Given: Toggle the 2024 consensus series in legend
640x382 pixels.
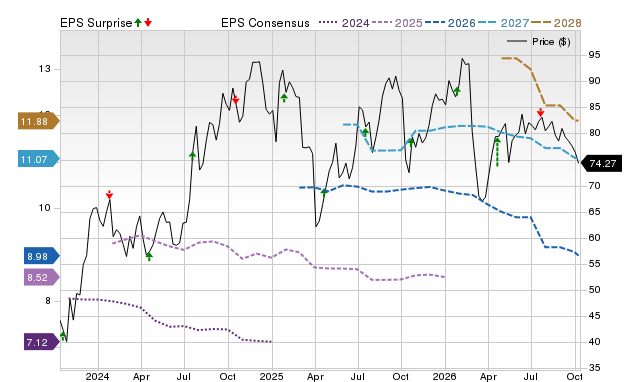Looking at the screenshot, I should [x=344, y=23].
